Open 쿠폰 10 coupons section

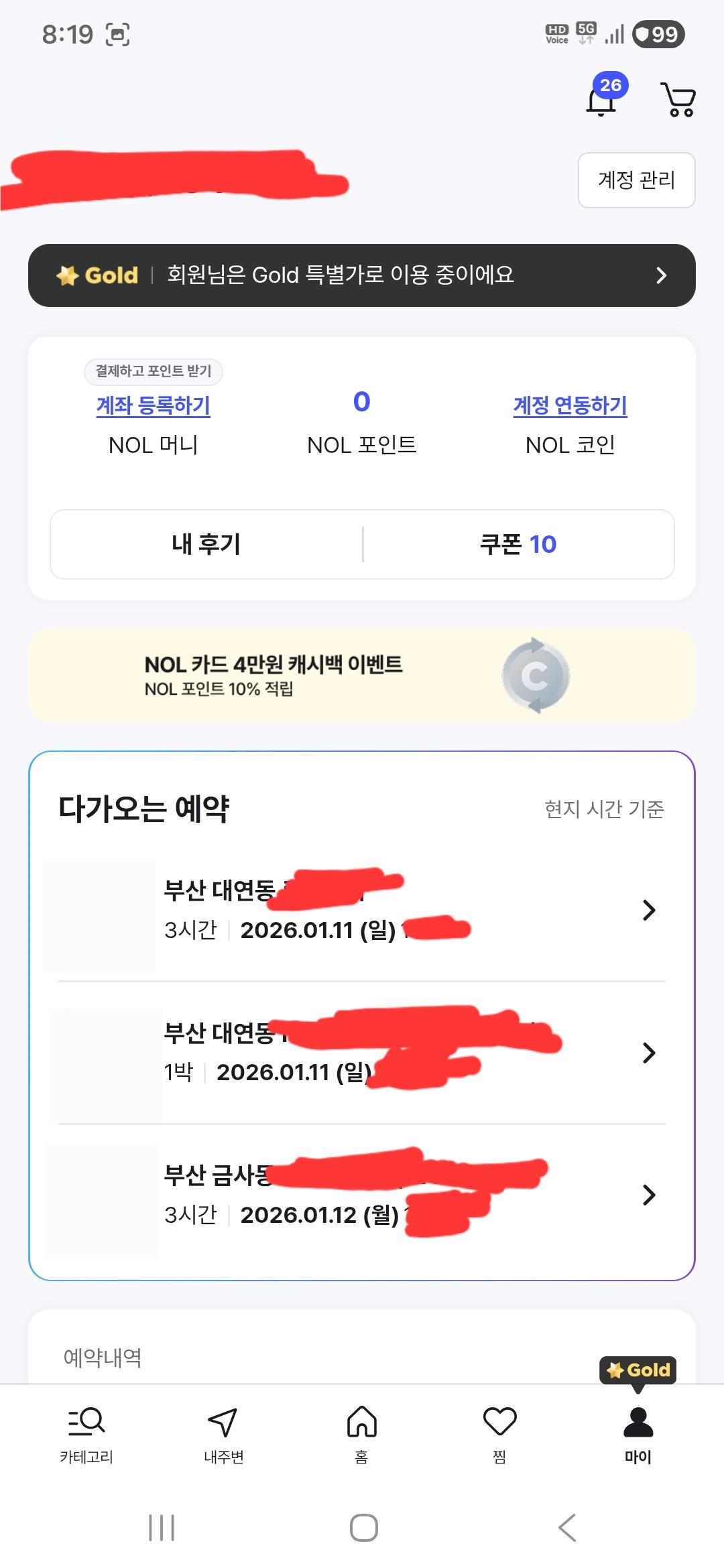pos(518,544)
